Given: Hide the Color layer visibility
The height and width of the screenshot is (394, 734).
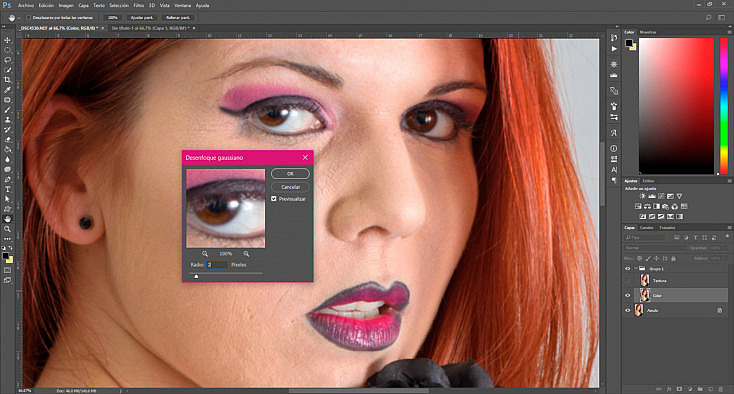Looking at the screenshot, I should pos(628,295).
